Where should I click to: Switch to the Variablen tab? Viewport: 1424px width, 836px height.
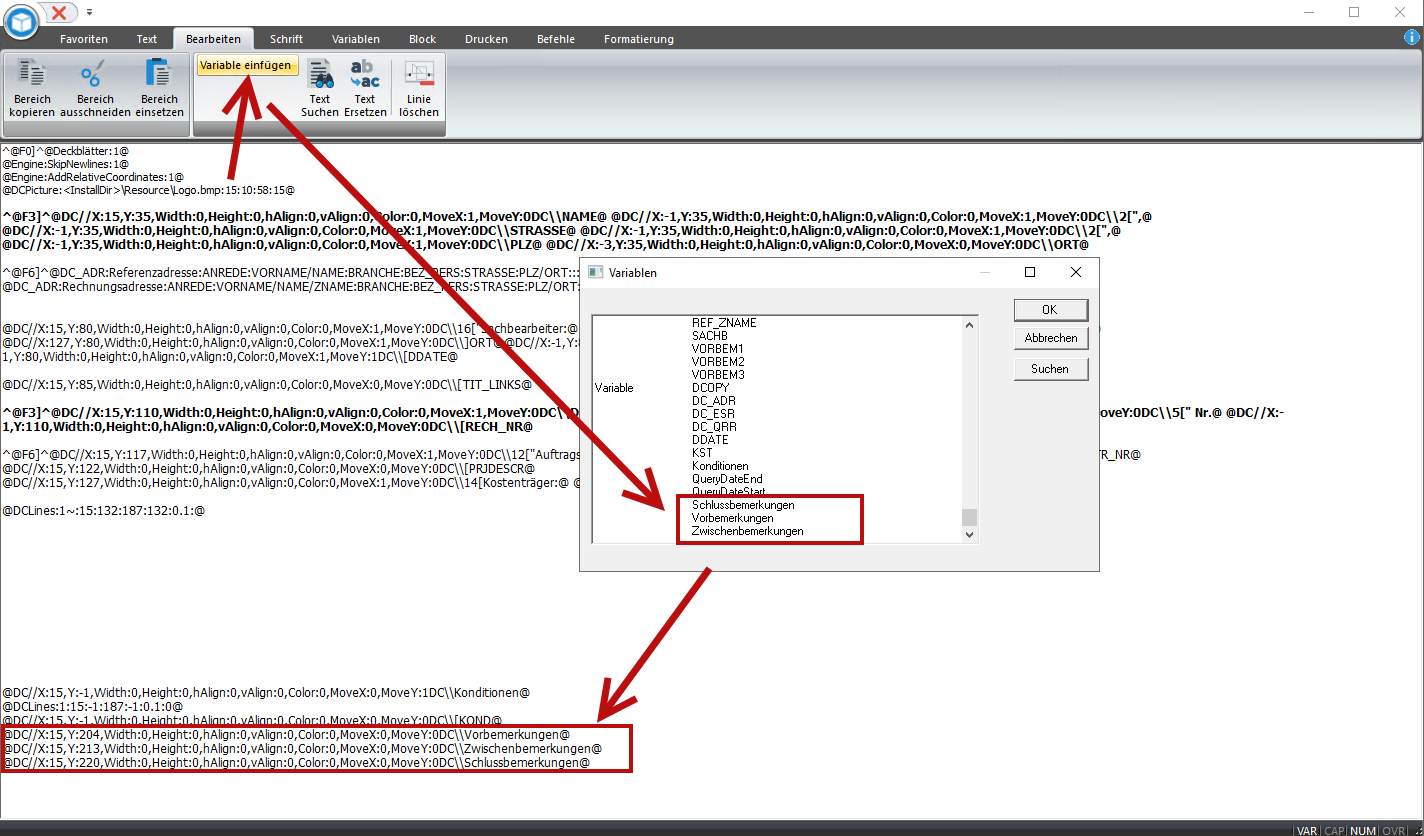coord(356,39)
